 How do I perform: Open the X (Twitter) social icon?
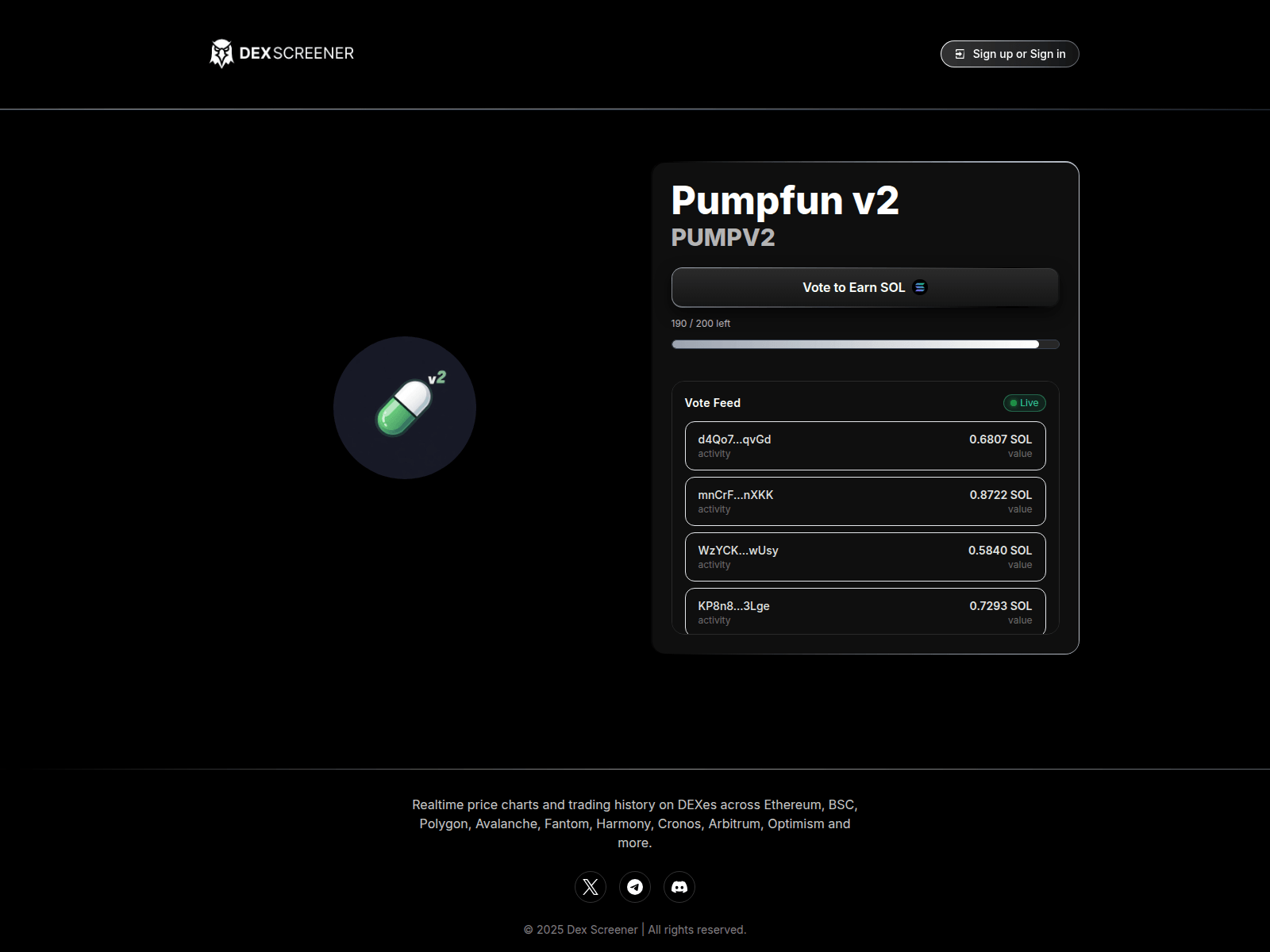[591, 887]
